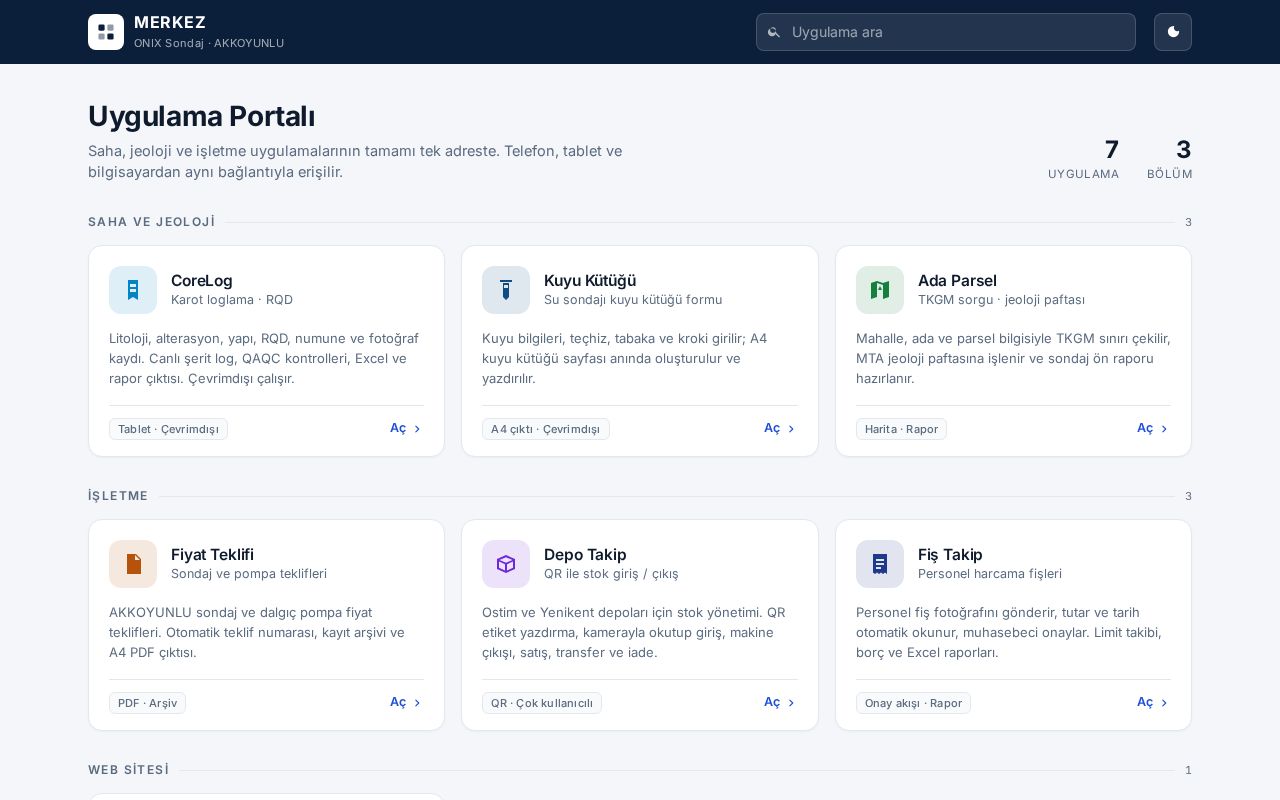Click the chevron arrow on Ada Parsel card

pyautogui.click(x=1164, y=429)
